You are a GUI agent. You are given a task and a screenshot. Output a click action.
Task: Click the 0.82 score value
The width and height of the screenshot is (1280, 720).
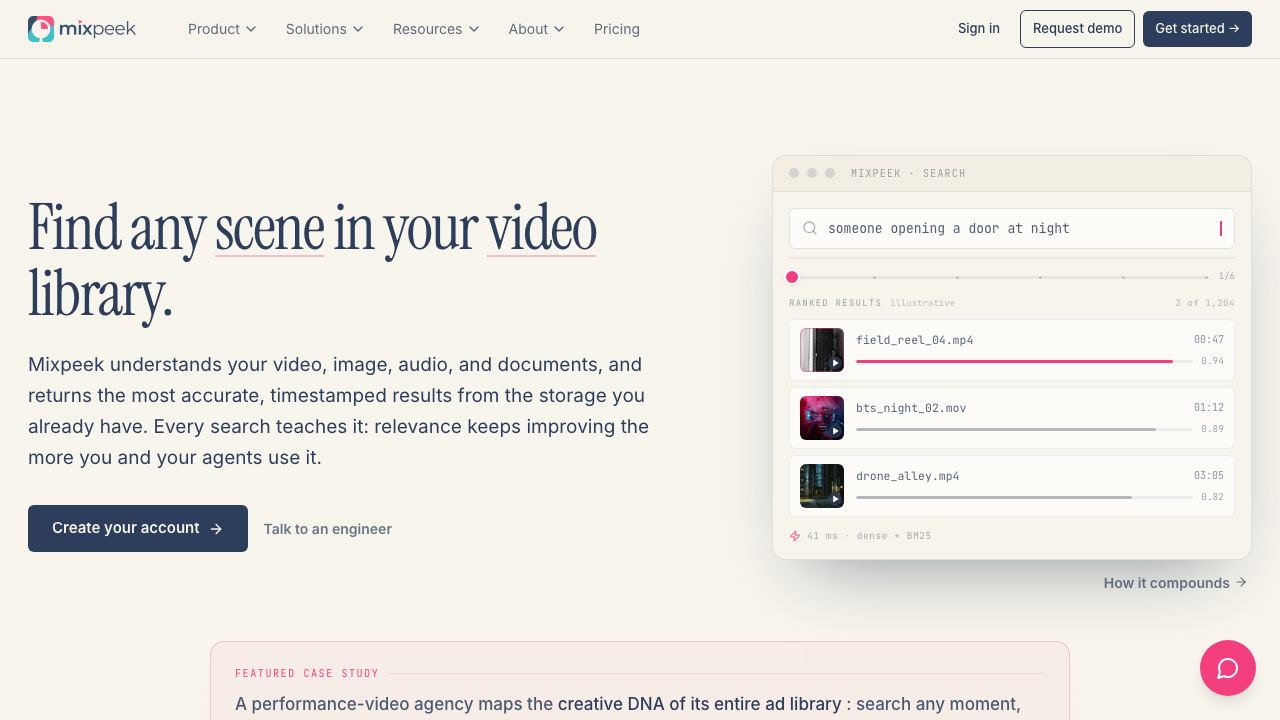1213,497
